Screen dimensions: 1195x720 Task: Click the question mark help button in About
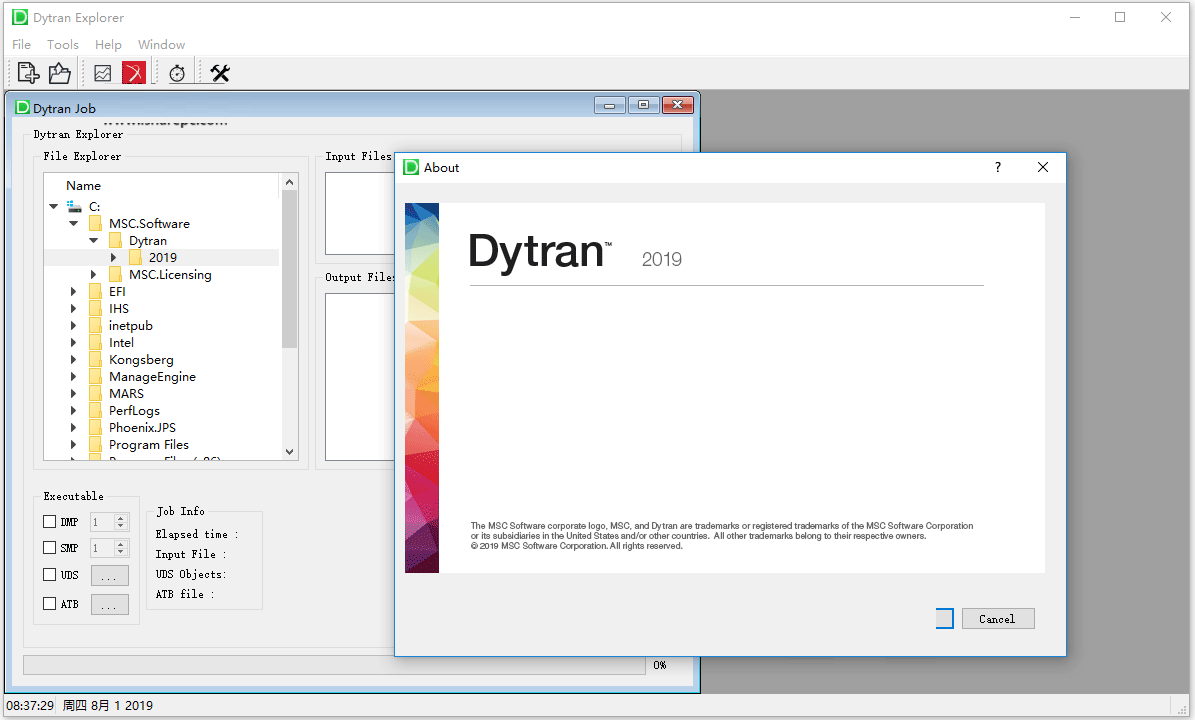coord(998,167)
